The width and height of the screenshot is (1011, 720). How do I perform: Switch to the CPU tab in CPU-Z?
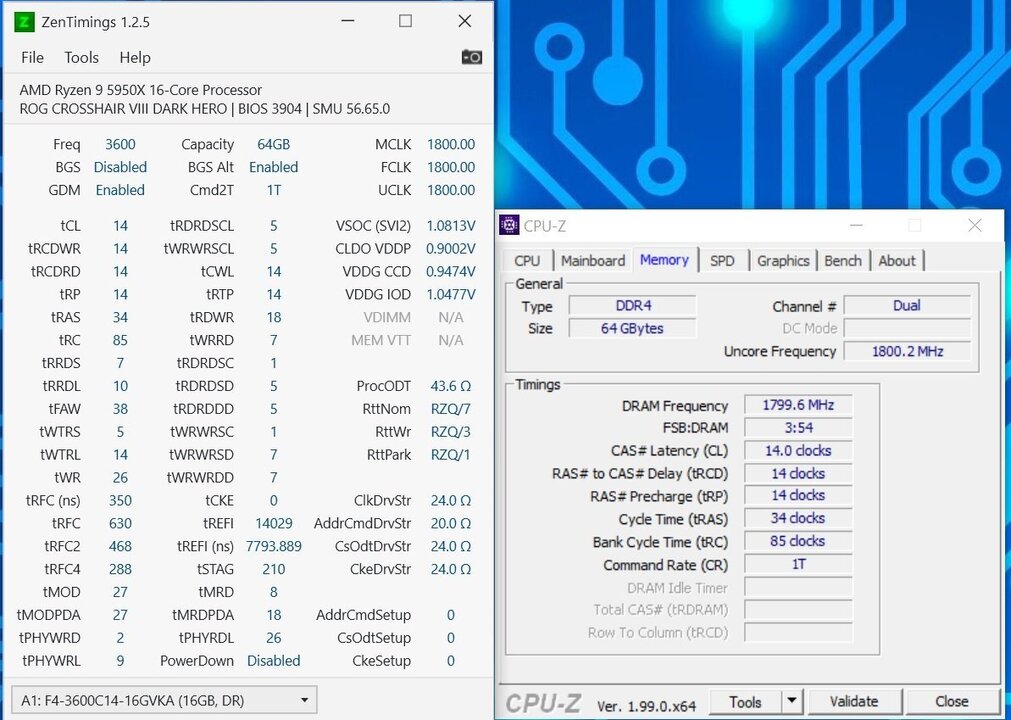[x=527, y=260]
